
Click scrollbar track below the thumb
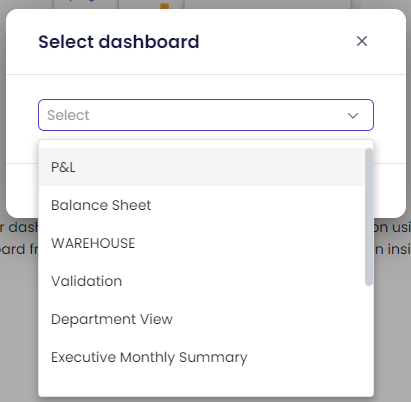pyautogui.click(x=369, y=340)
